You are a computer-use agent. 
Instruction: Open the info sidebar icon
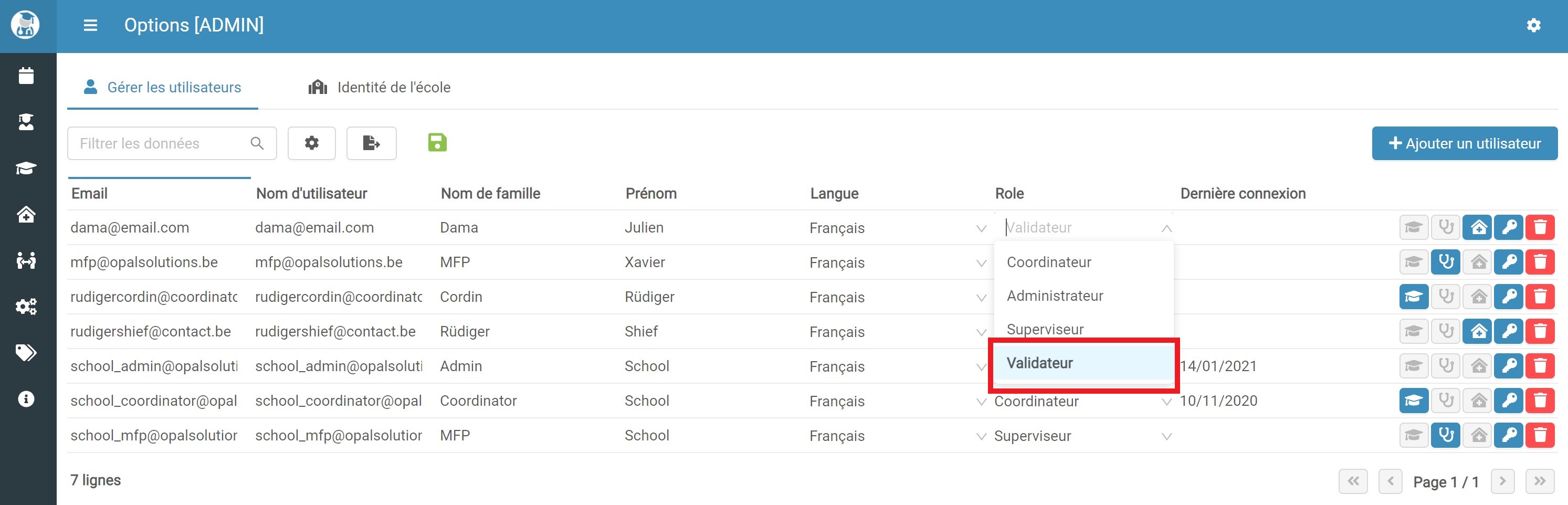click(26, 399)
